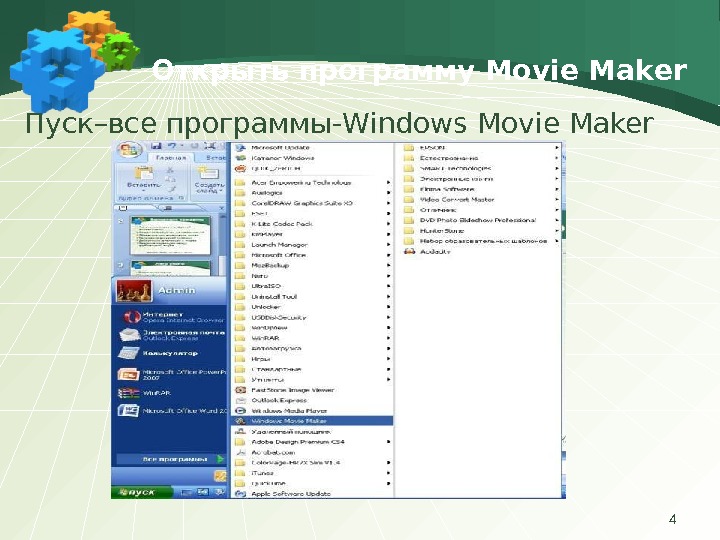Click the Undo icon in quick access toolbar
The height and width of the screenshot is (540, 720).
(172, 146)
